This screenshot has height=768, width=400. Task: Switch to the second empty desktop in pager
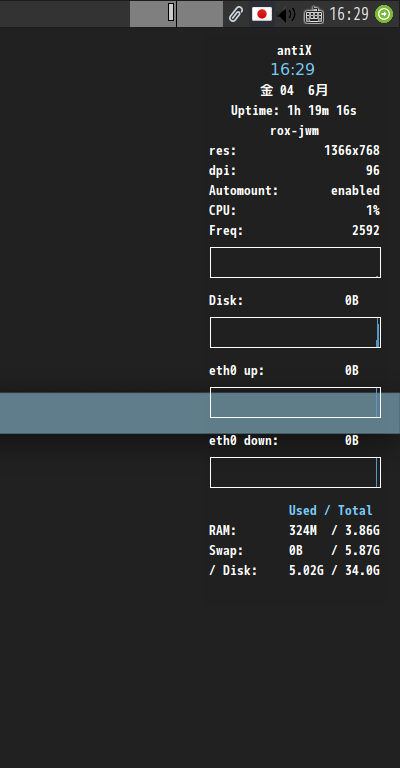point(200,14)
